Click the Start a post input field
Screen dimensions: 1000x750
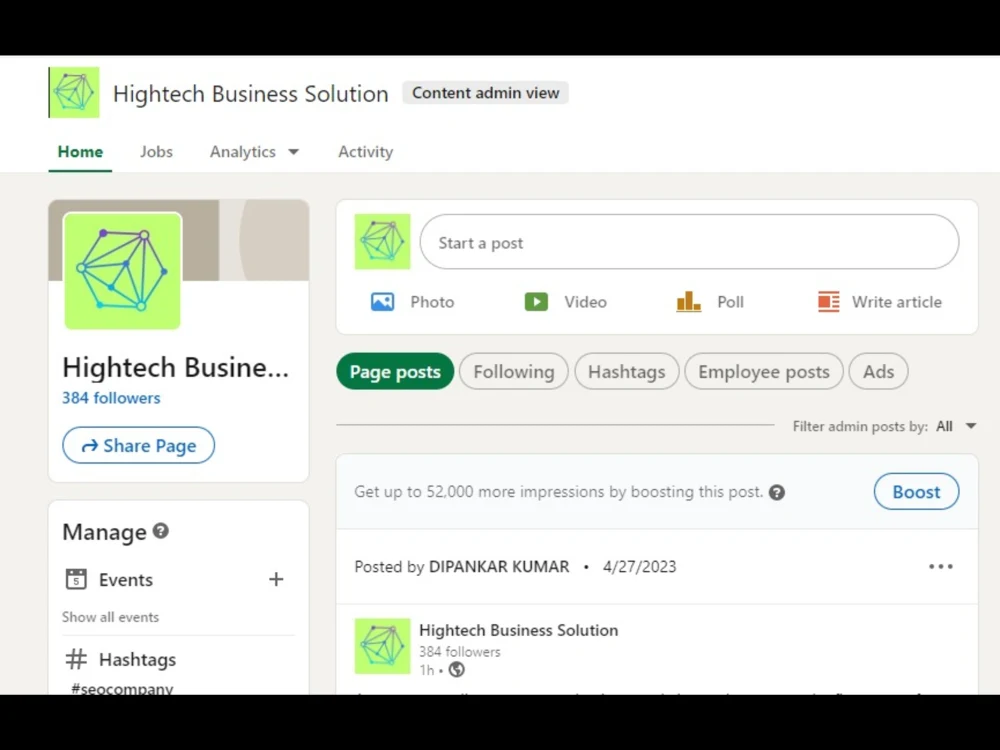coord(689,242)
